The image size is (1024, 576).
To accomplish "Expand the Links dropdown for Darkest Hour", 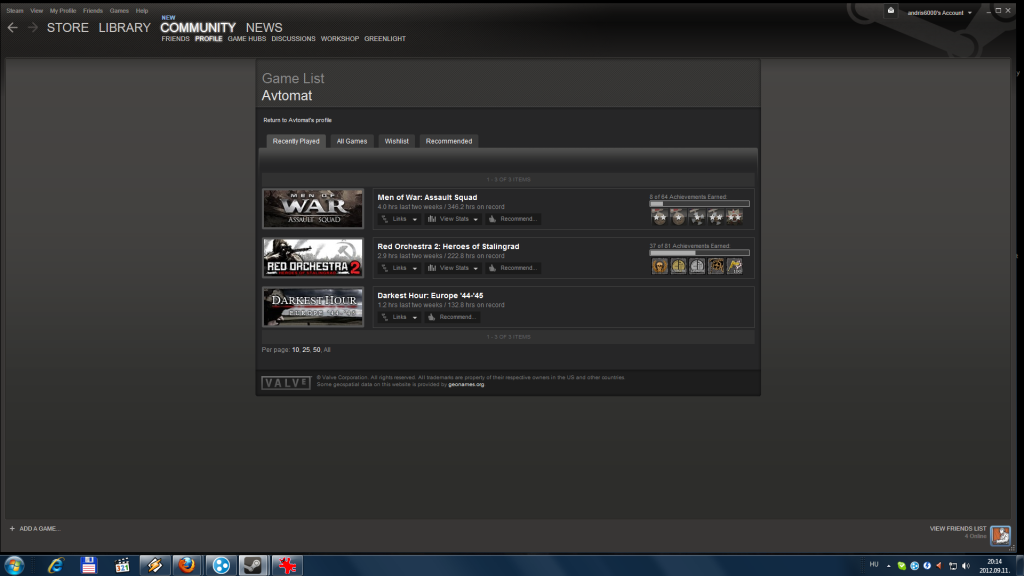I will coord(400,317).
